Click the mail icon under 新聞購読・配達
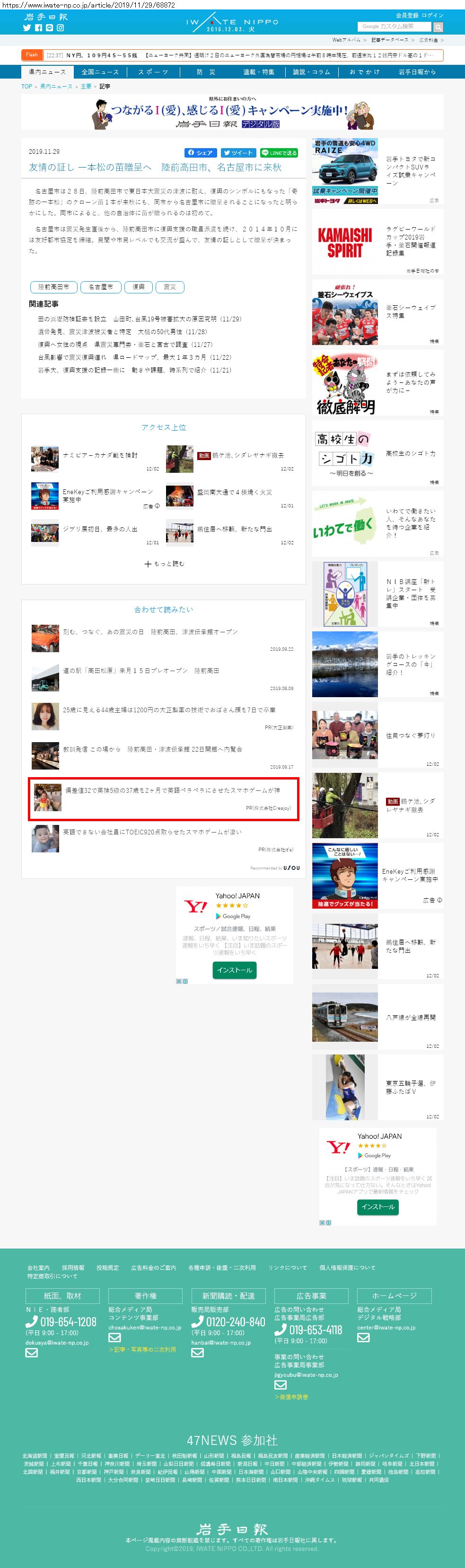The height and width of the screenshot is (1568, 465). pos(197,1353)
